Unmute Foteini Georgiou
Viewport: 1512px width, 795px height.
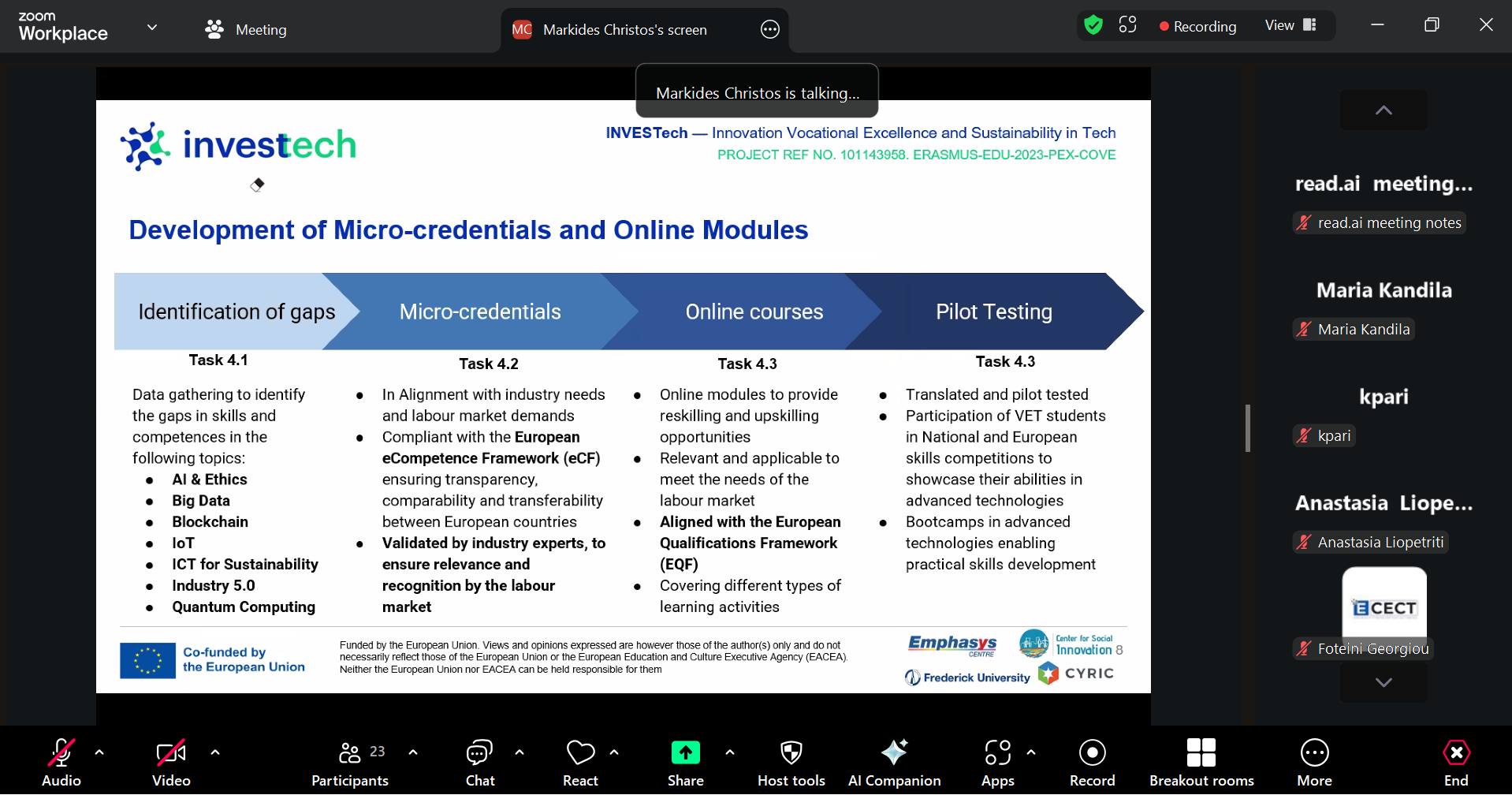click(1304, 649)
